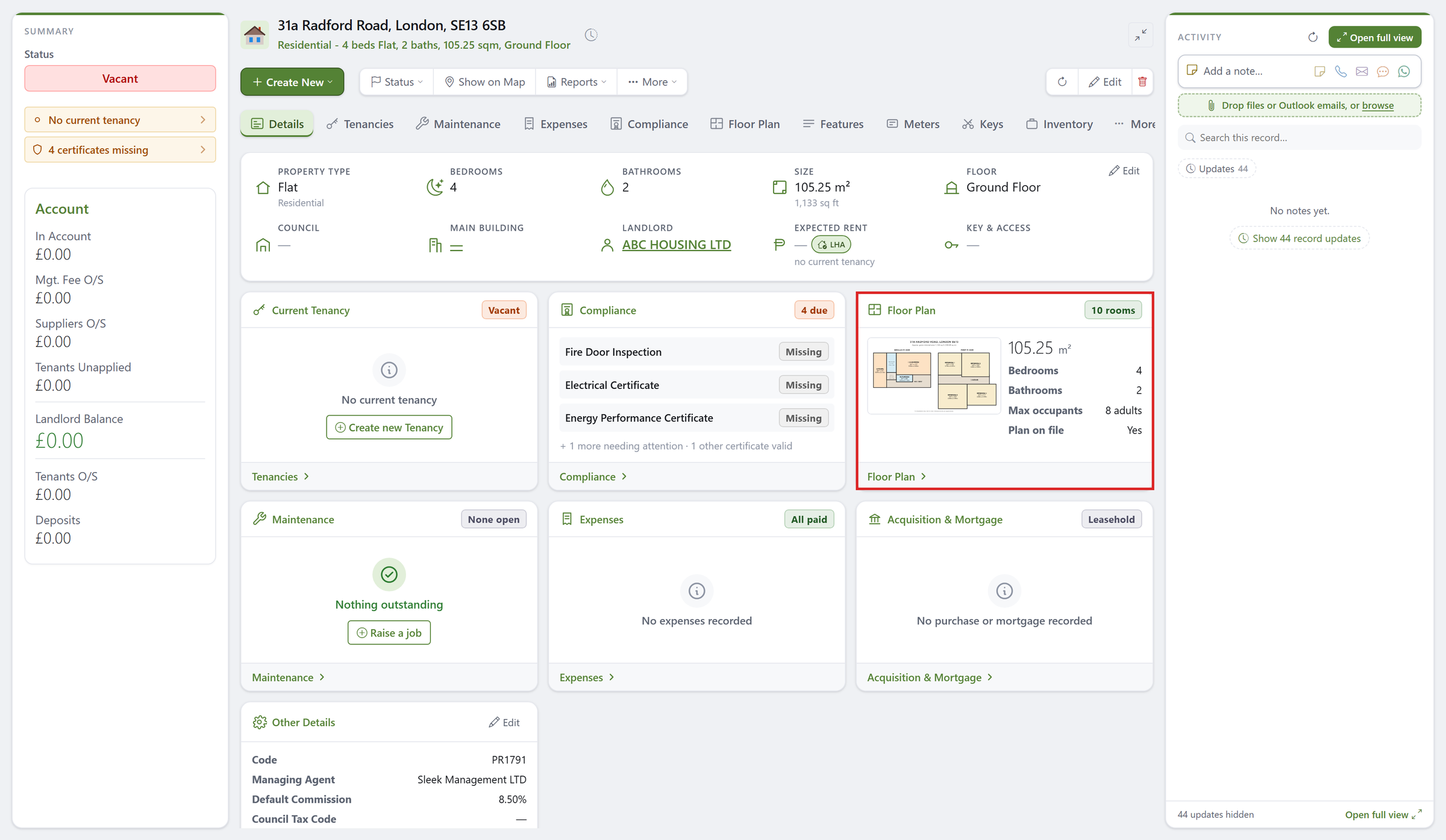Click the key icon under Key & Access
Screen dimensions: 1446x840
(951, 245)
